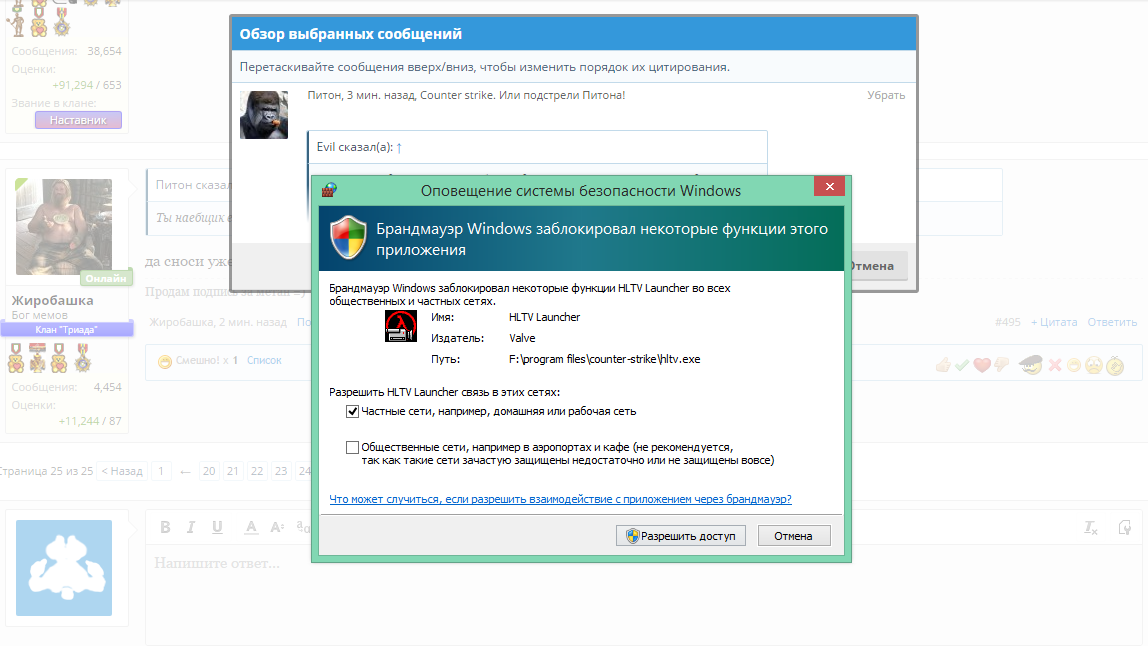Uncheck the private networks checkbox
Image resolution: width=1148 pixels, height=646 pixels.
coord(352,412)
